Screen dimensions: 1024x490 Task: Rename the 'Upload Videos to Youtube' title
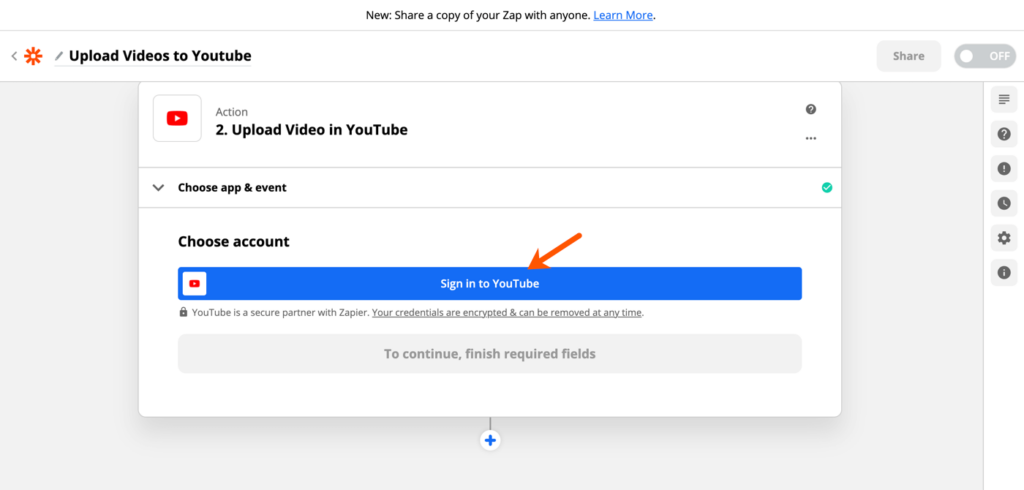pos(160,56)
